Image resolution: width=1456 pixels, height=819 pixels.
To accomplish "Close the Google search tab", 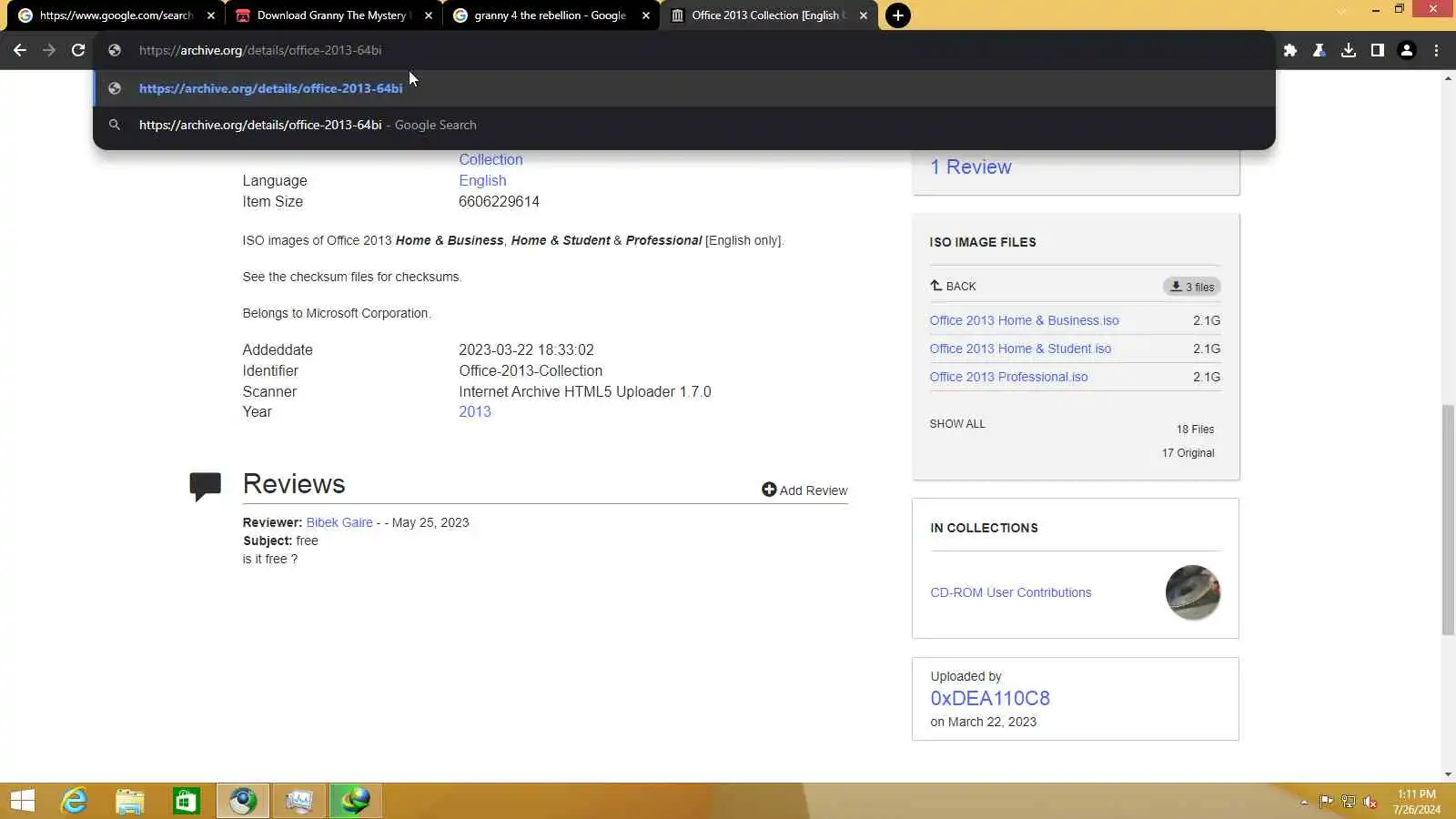I will (211, 15).
